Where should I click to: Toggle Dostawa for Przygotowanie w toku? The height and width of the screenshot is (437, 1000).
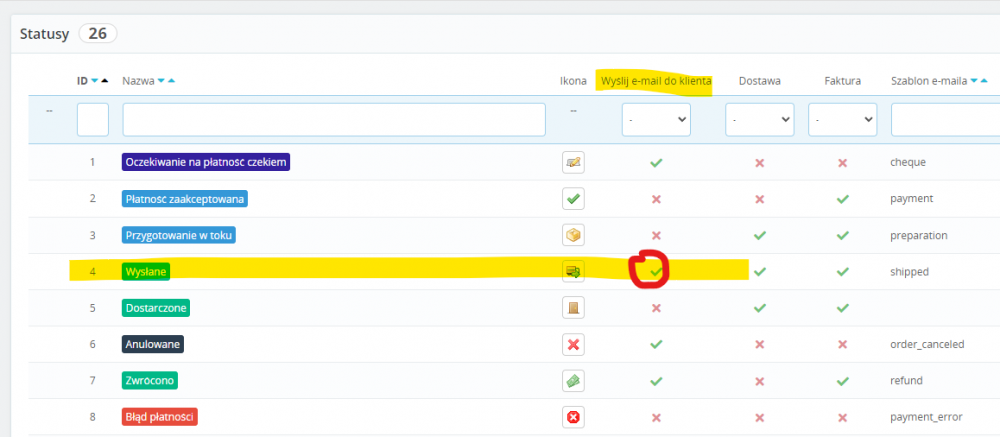click(x=759, y=235)
